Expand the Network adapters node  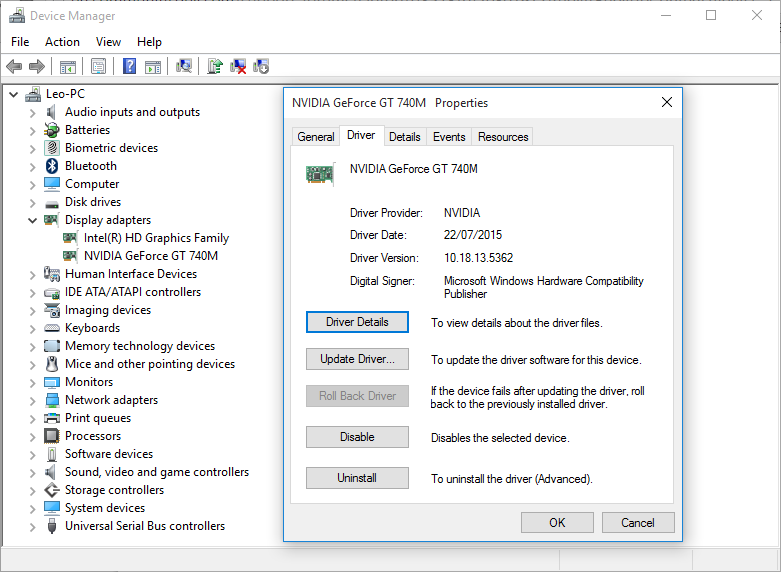pyautogui.click(x=32, y=401)
